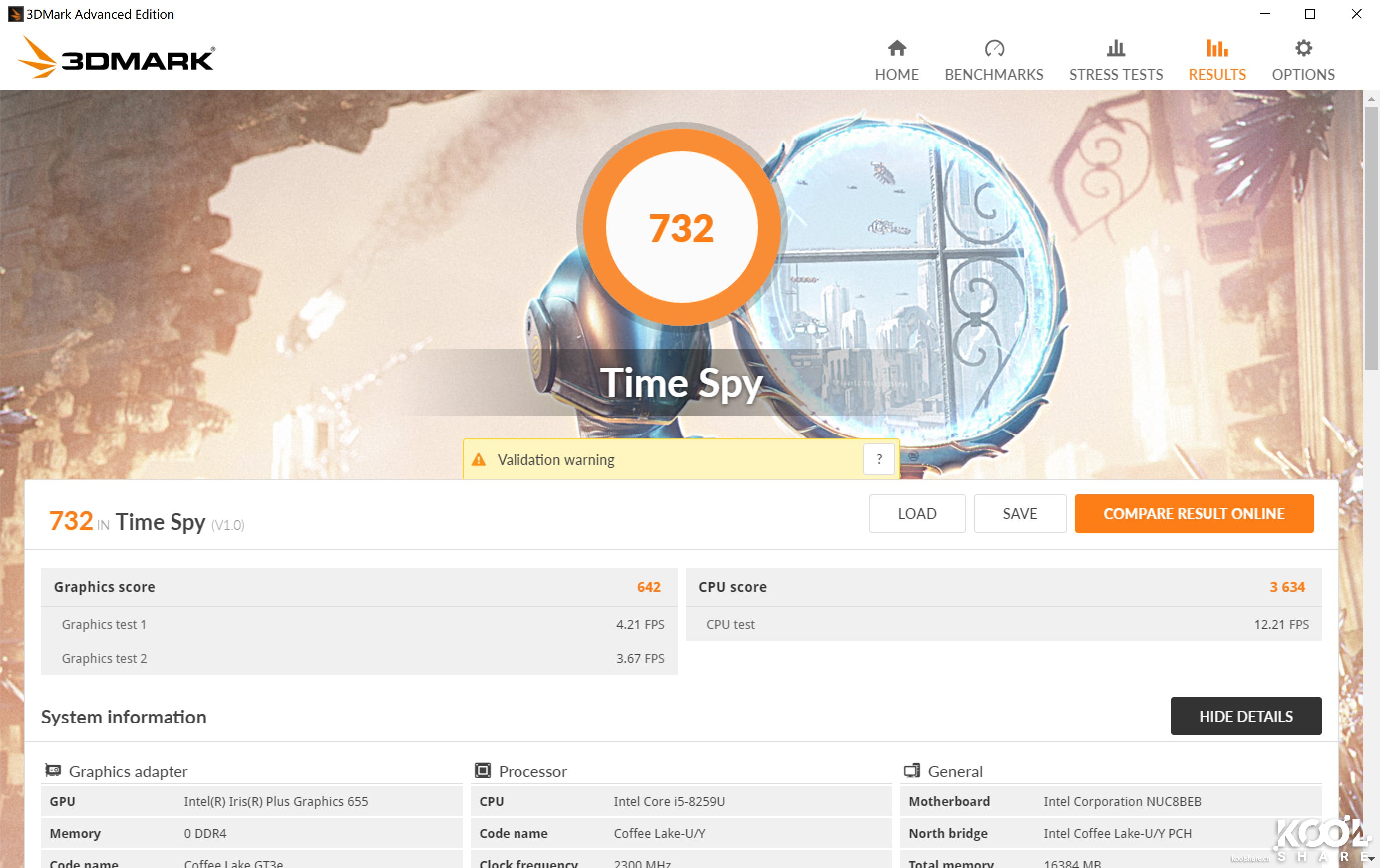
Task: Open validation warning help question mark
Action: [879, 459]
